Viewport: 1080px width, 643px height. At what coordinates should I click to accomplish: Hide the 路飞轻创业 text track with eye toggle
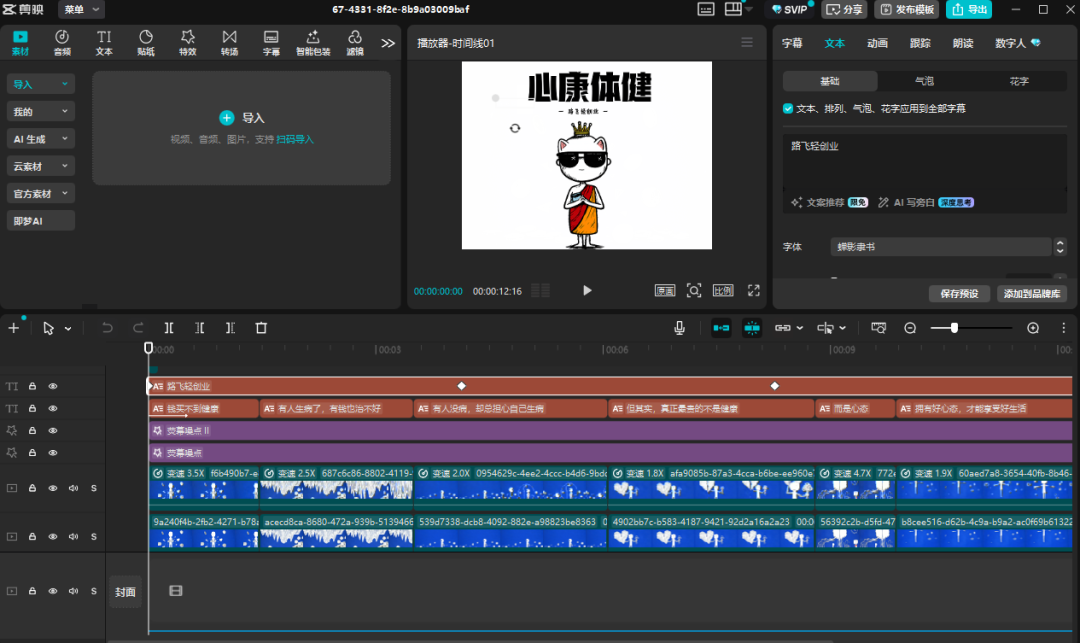point(52,386)
